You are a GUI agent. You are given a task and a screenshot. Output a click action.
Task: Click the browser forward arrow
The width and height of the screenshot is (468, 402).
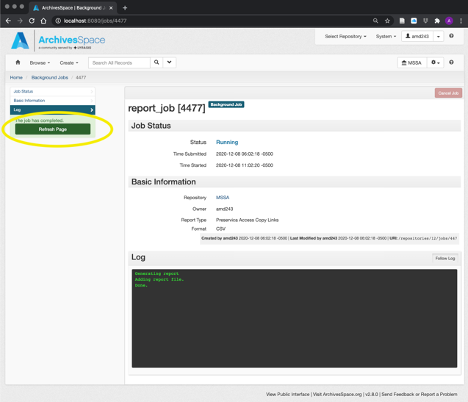20,21
